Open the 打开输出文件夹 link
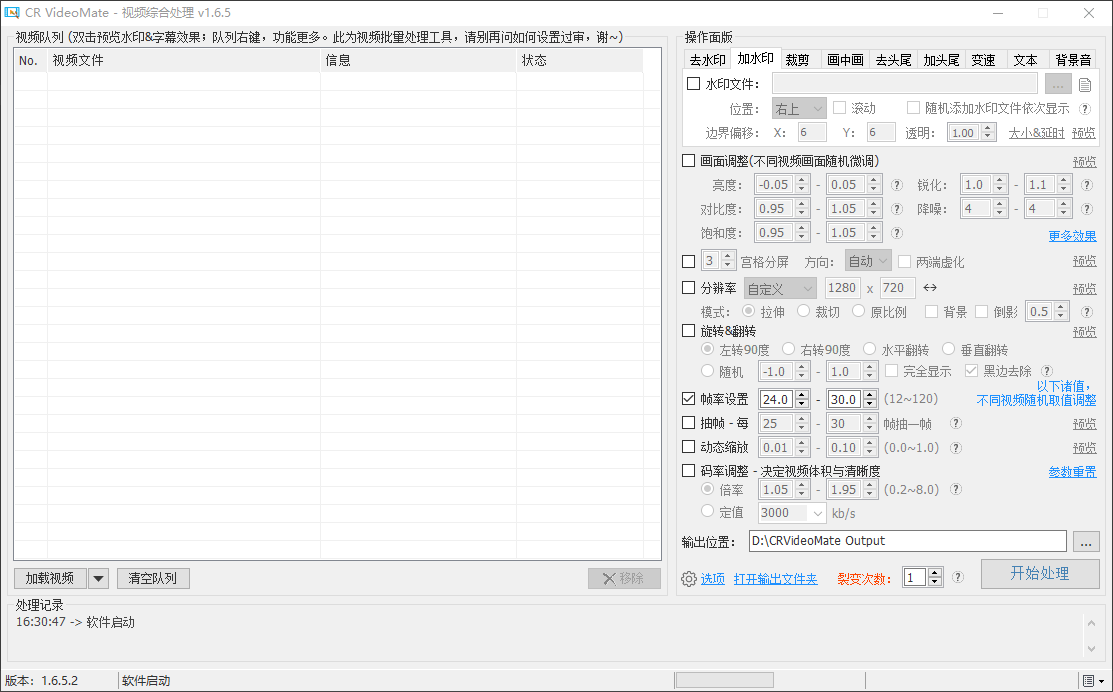The height and width of the screenshot is (692, 1113). point(775,579)
